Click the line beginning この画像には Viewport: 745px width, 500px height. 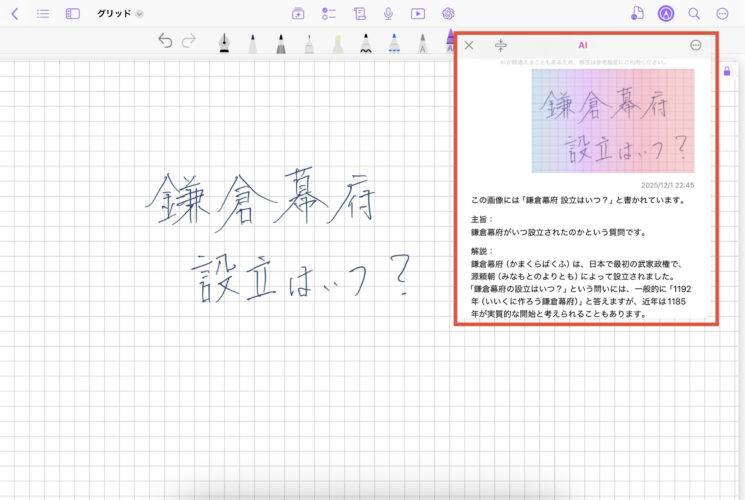[579, 200]
